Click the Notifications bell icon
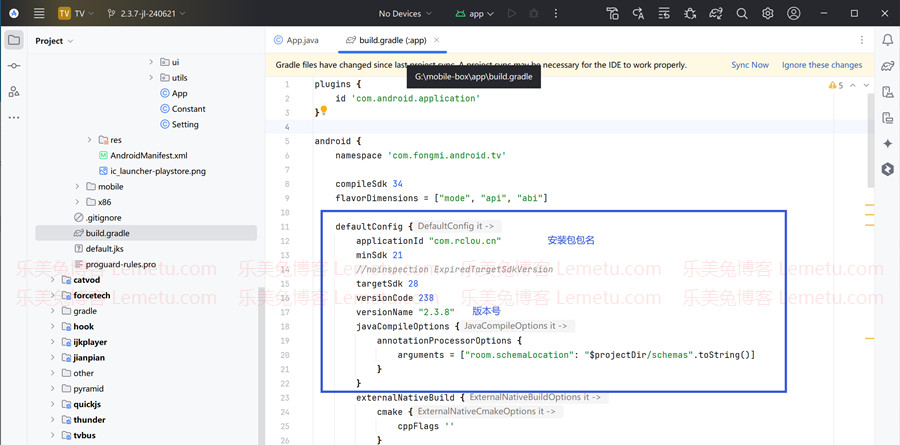Screen dimensions: 900x445 [x=887, y=40]
